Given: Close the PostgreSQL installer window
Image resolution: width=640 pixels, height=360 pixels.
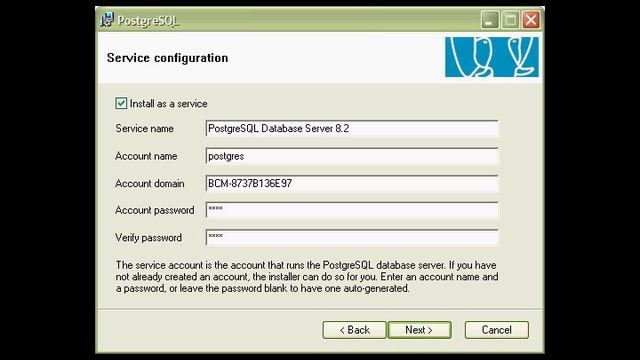Looking at the screenshot, I should 531,20.
